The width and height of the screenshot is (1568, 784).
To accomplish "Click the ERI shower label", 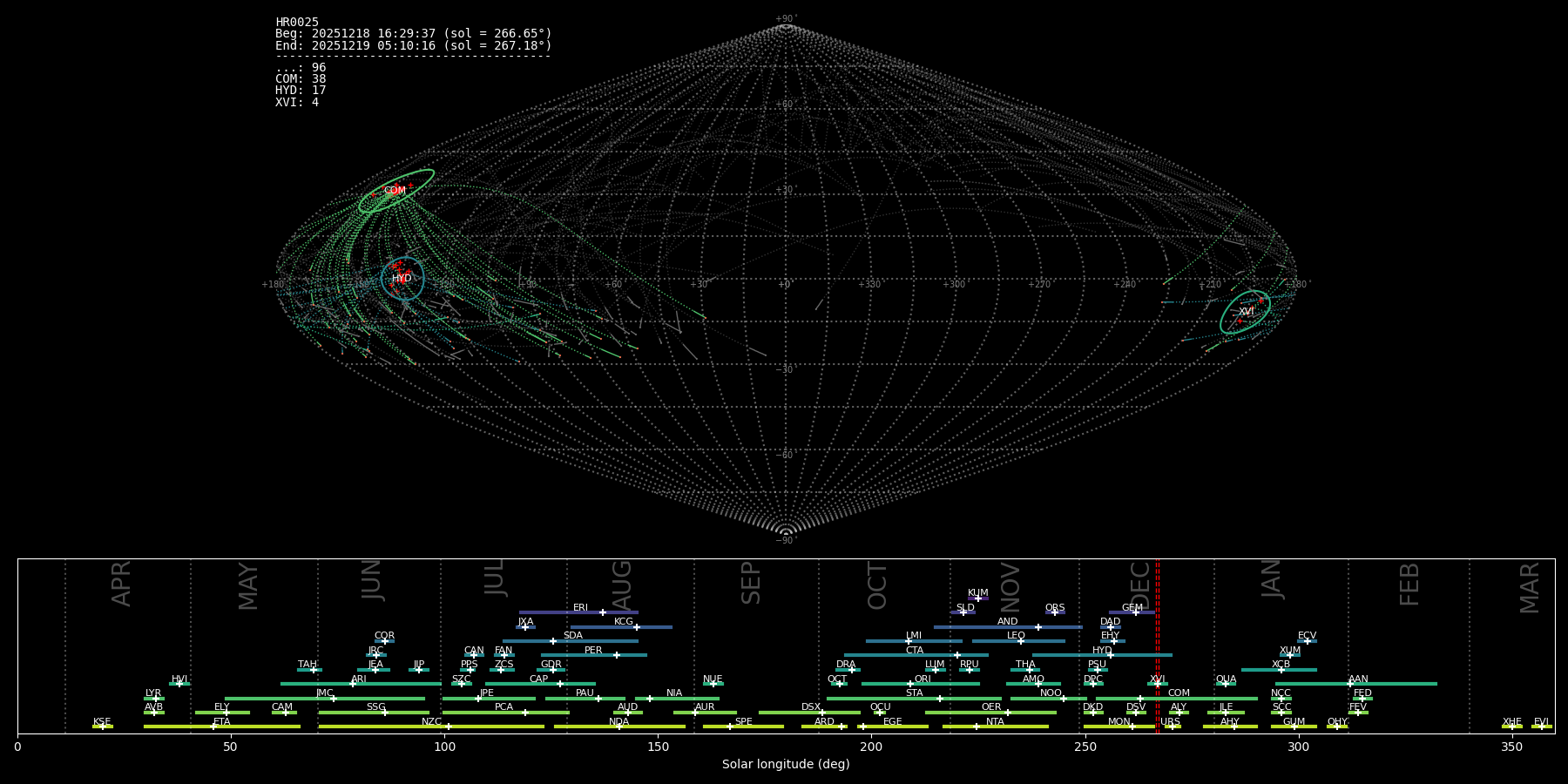I will click(x=580, y=608).
